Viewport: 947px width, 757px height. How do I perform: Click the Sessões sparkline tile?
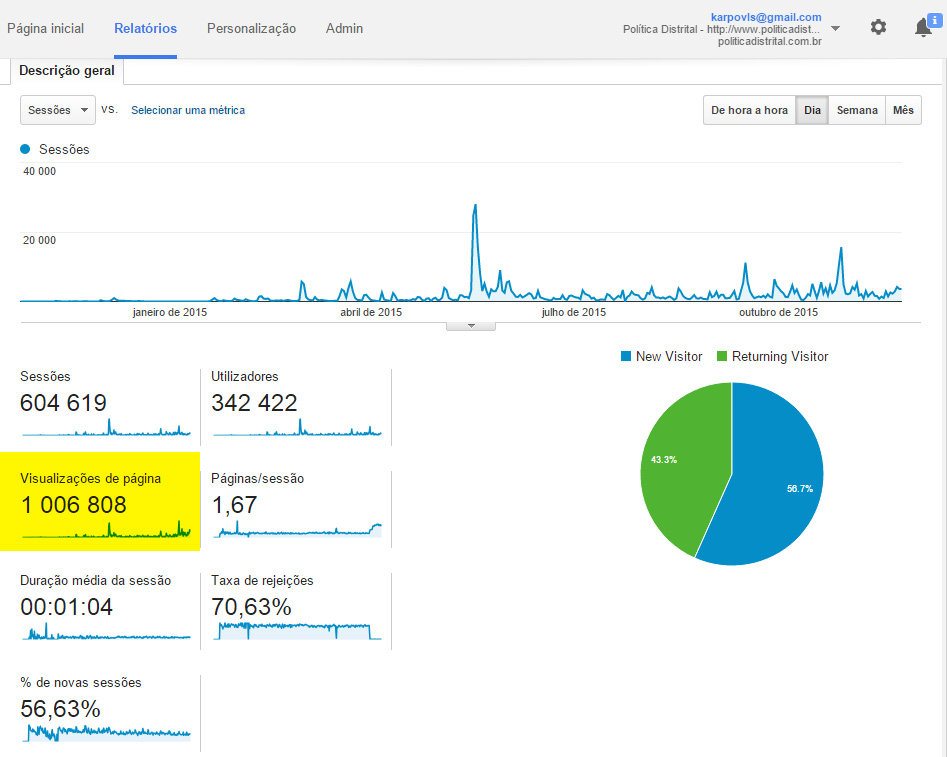click(x=105, y=405)
